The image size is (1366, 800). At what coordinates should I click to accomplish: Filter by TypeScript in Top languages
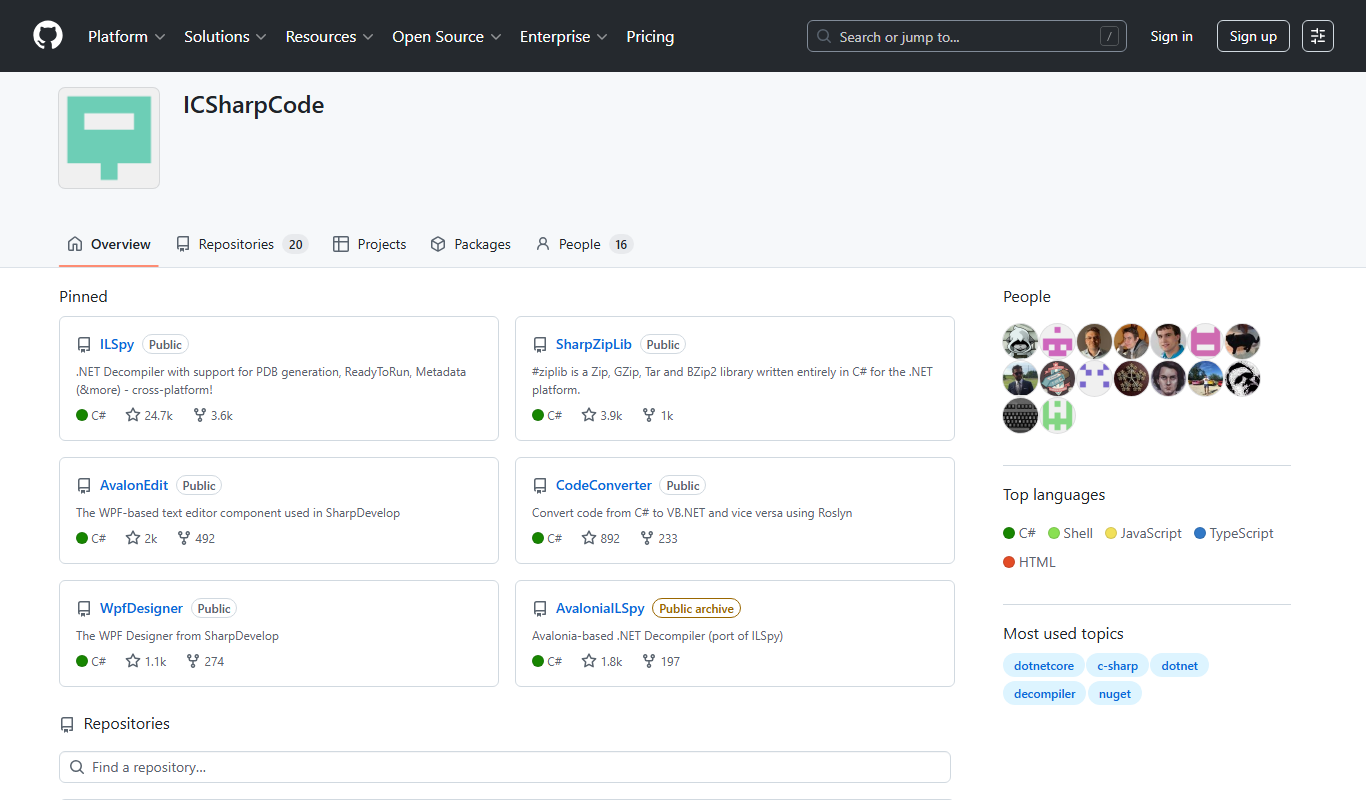tap(1234, 533)
